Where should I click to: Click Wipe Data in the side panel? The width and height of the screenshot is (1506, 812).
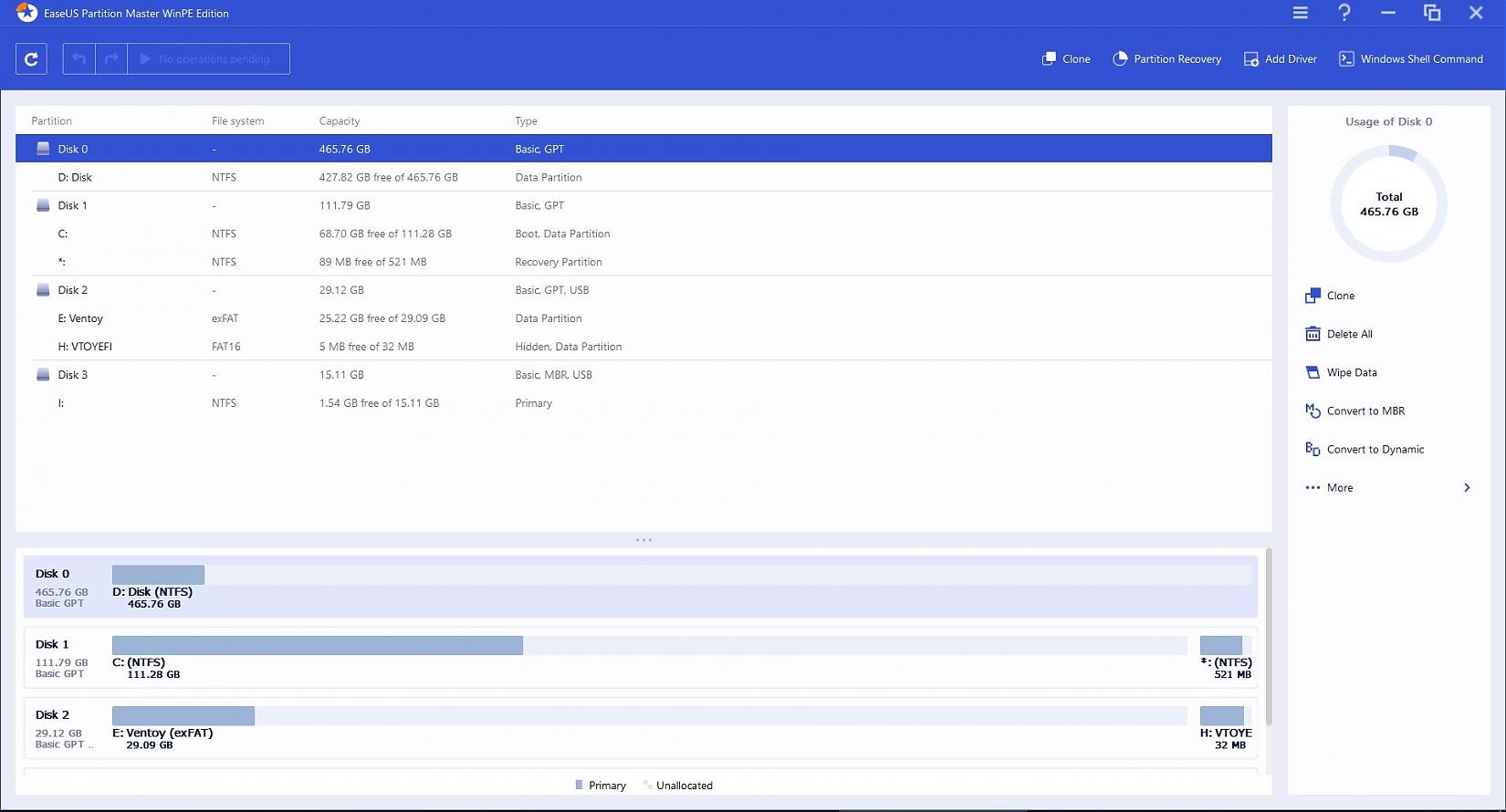1341,372
